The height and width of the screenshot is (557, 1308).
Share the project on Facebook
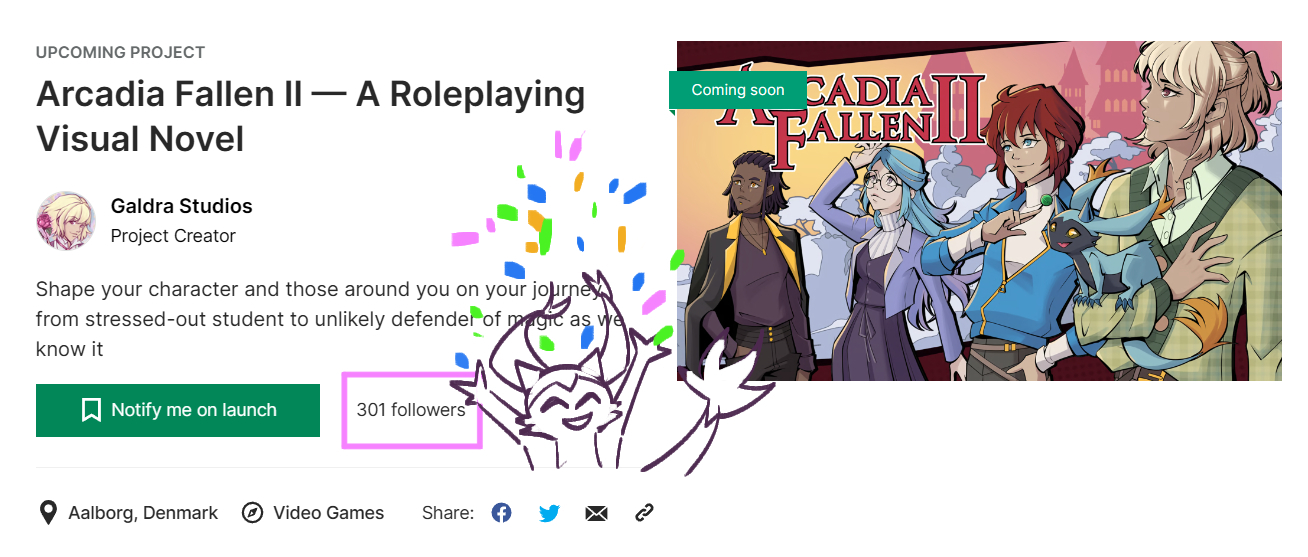[502, 513]
